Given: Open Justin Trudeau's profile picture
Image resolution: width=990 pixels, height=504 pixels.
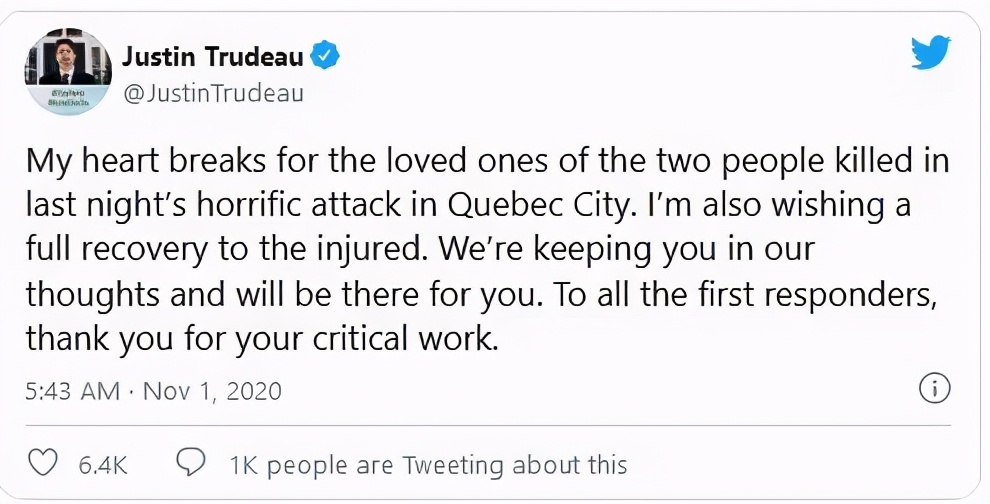Looking at the screenshot, I should tap(68, 71).
